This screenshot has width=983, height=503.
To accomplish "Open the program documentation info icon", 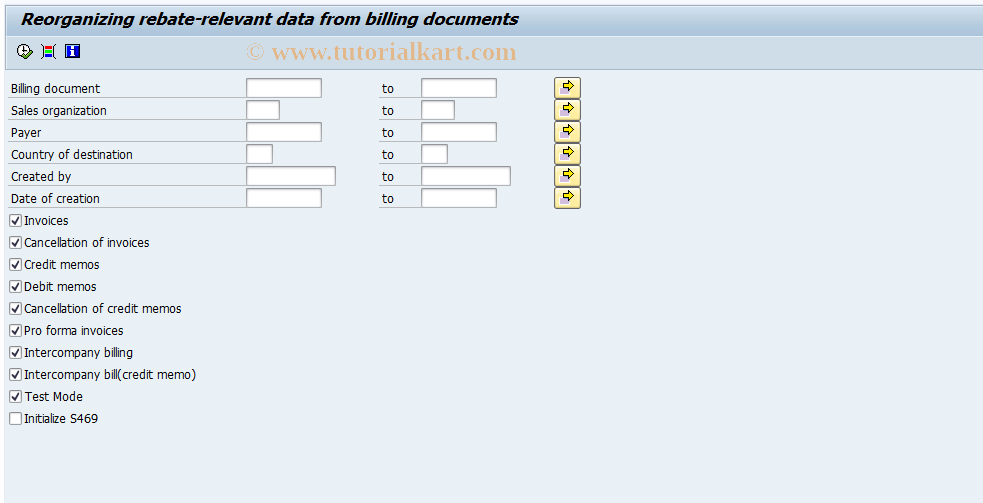I will (73, 51).
